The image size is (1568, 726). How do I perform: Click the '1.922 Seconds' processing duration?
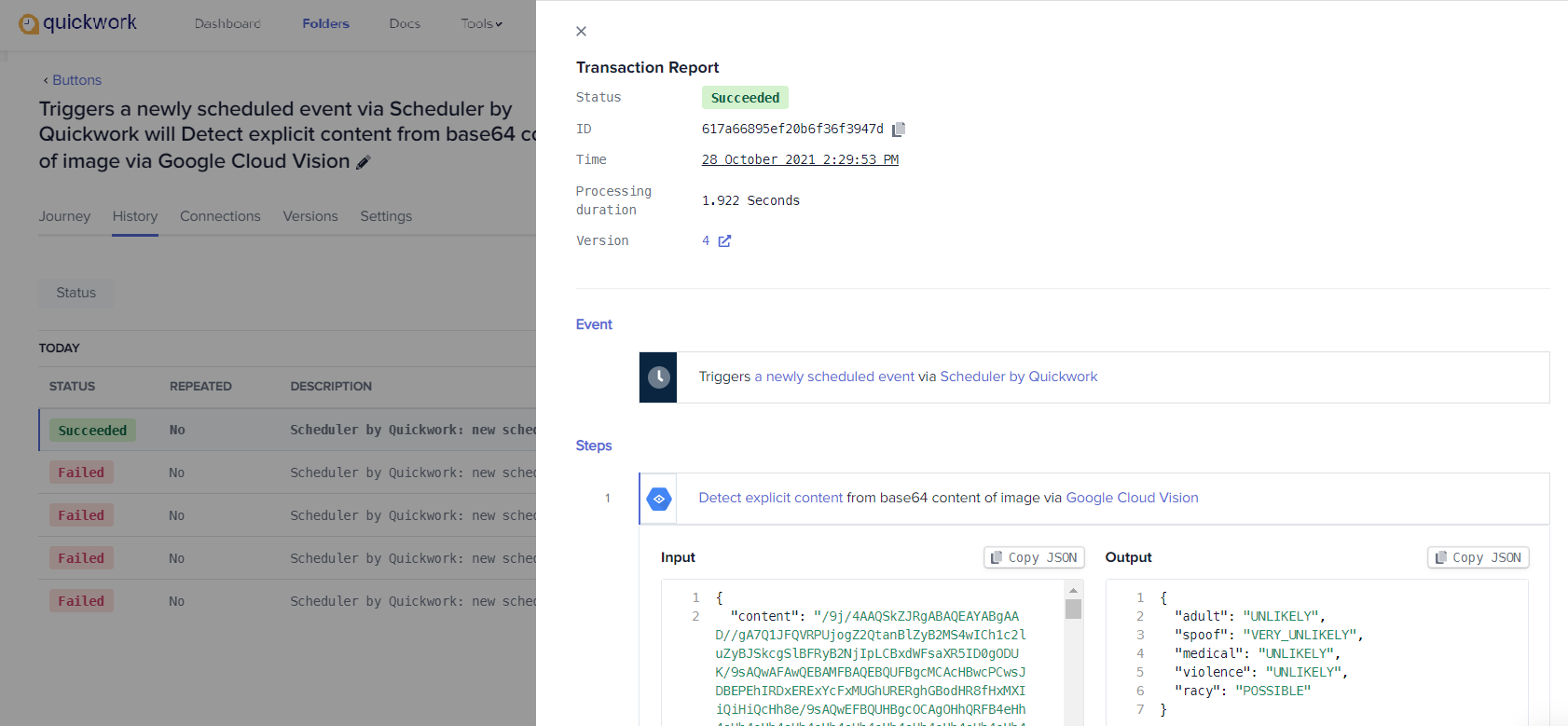(x=750, y=200)
